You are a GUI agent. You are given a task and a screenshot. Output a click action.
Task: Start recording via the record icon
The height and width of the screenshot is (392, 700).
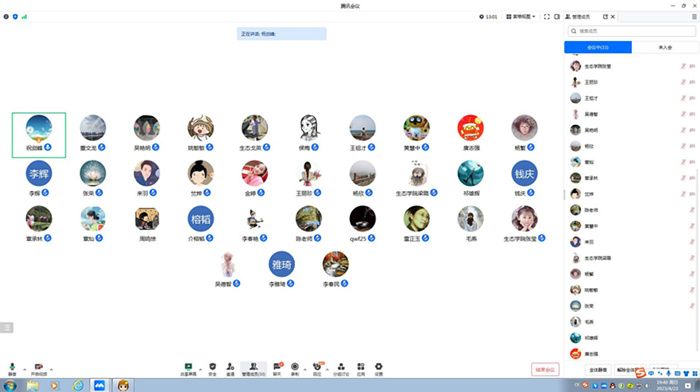(295, 369)
